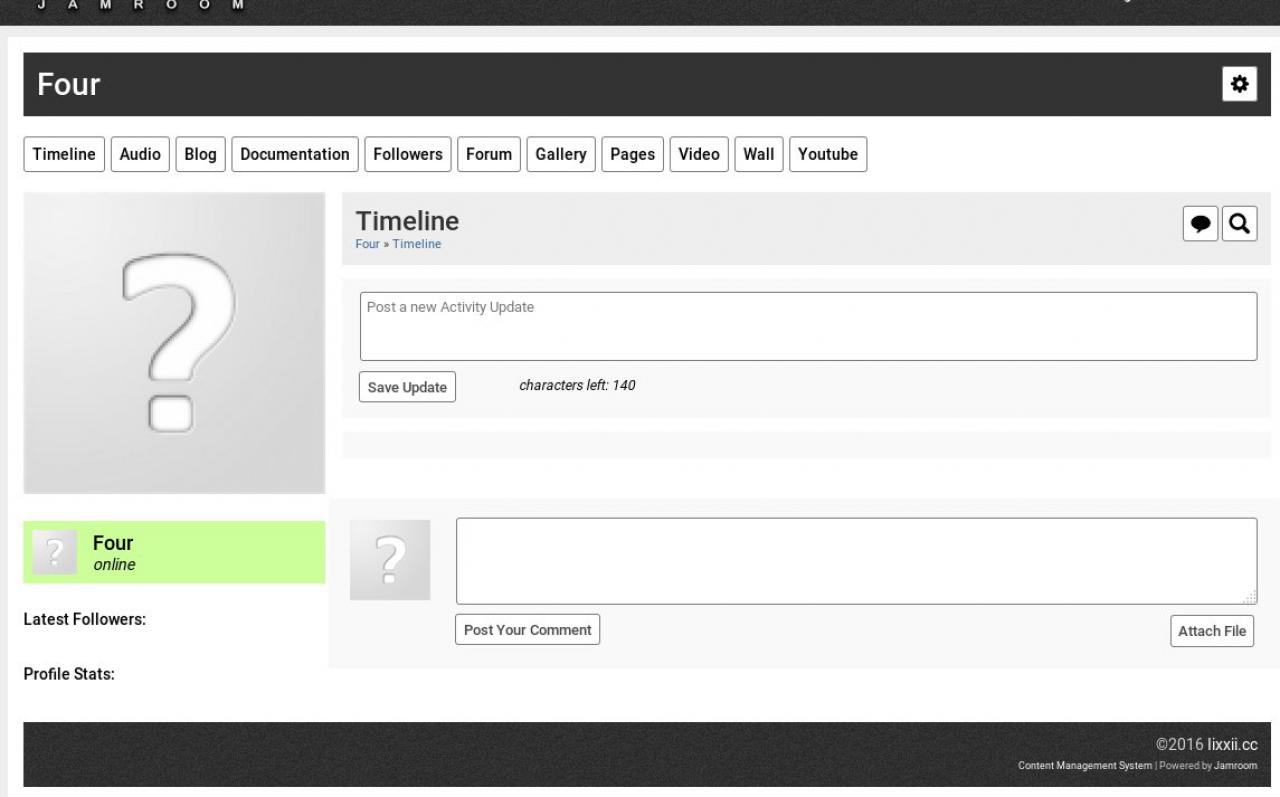The image size is (1280, 797).
Task: Click inside the comment text area
Action: tap(855, 560)
